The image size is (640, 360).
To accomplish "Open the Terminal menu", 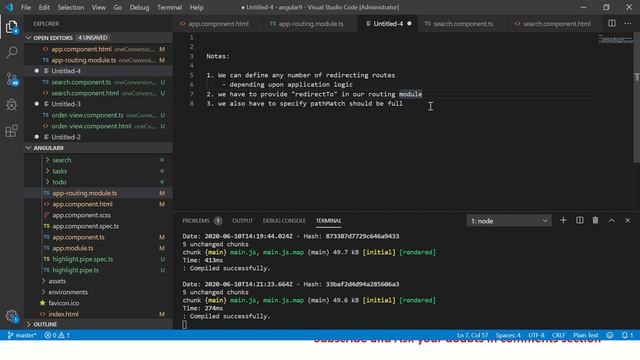I will pos(169,7).
